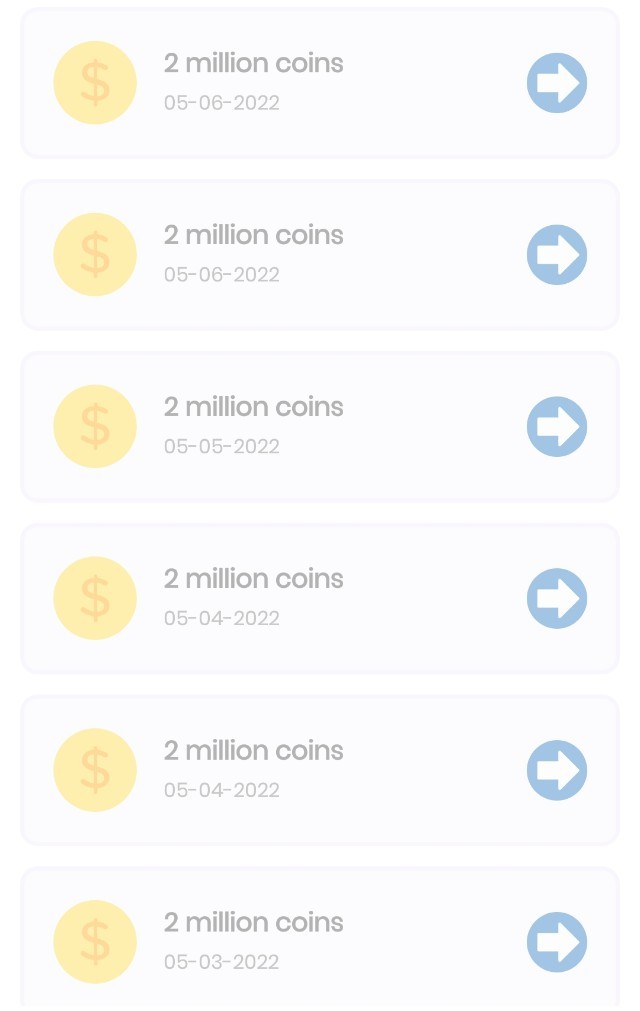This screenshot has width=640, height=1011.
Task: Open the 05-05-2022 entry via its arrow
Action: [557, 427]
